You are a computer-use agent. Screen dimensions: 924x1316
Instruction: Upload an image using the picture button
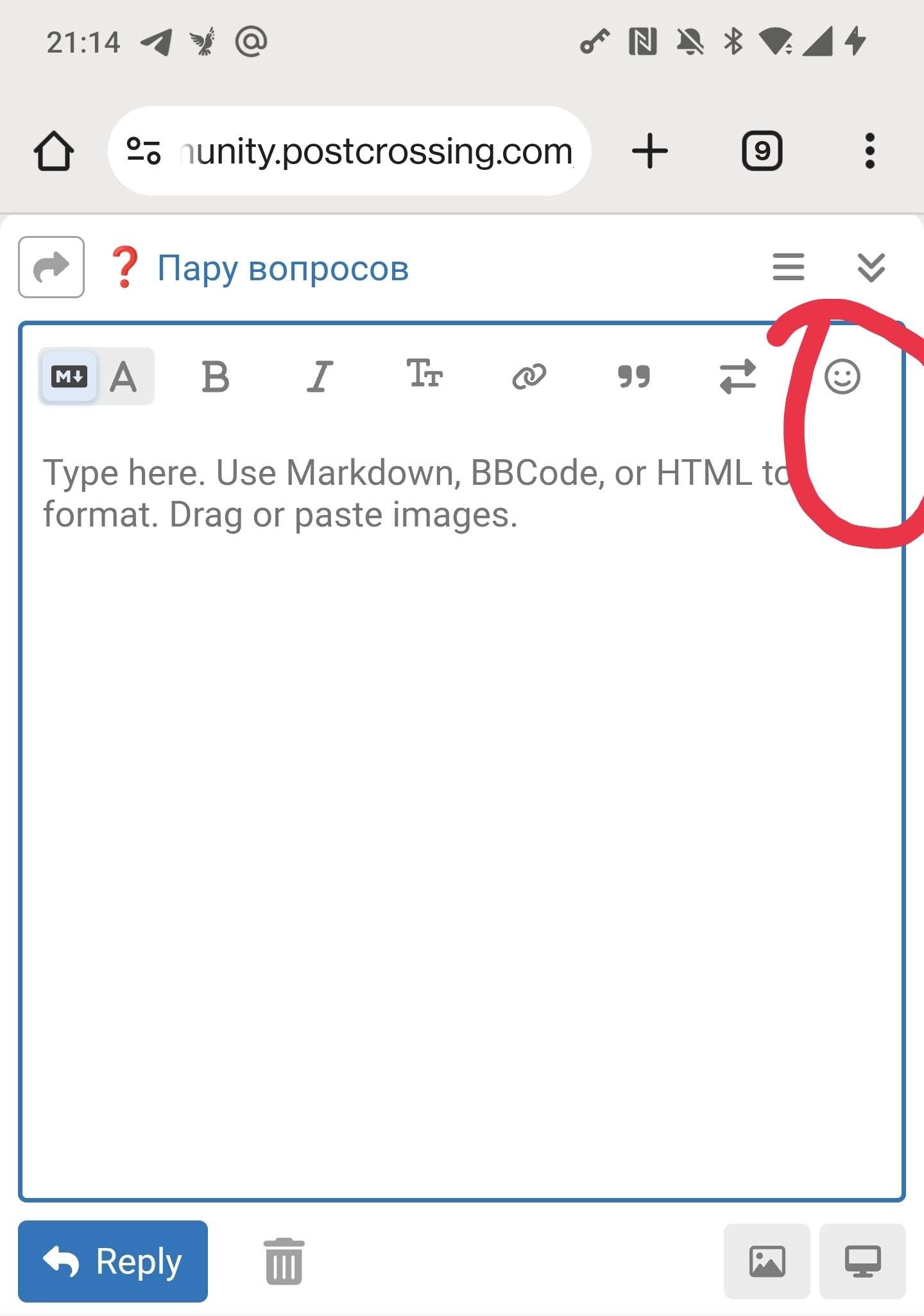tap(767, 1261)
